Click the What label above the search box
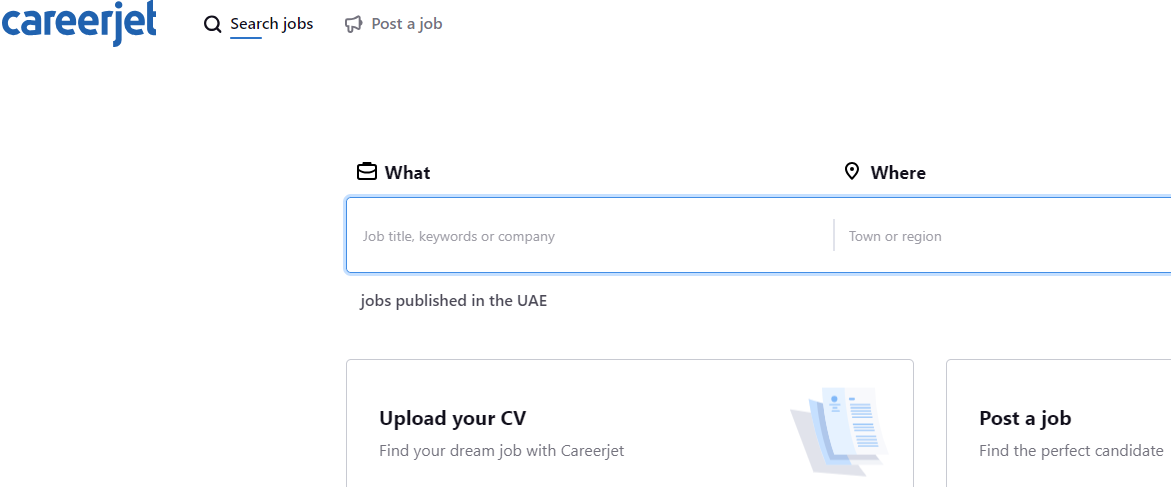 407,173
